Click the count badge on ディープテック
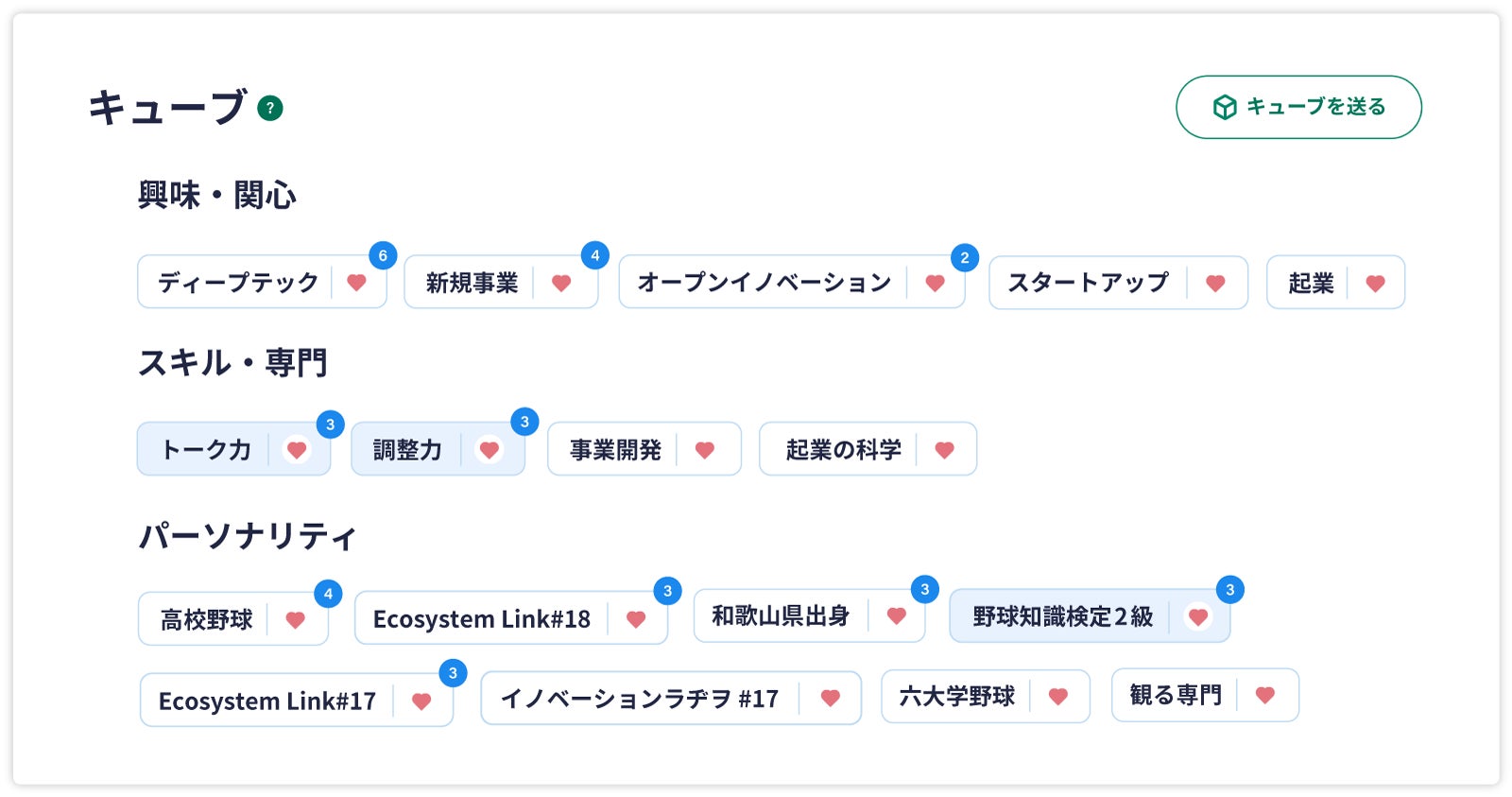This screenshot has width=1512, height=797. (383, 255)
